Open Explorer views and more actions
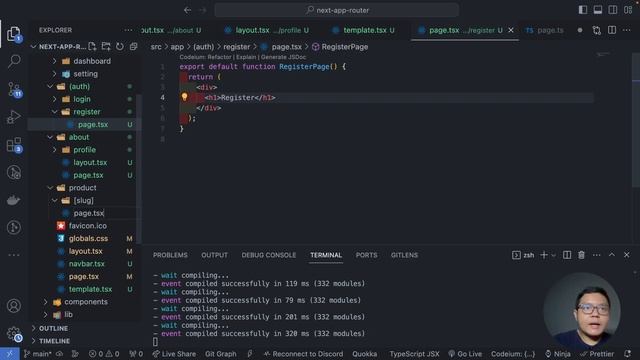This screenshot has height=360, width=640. (128, 30)
